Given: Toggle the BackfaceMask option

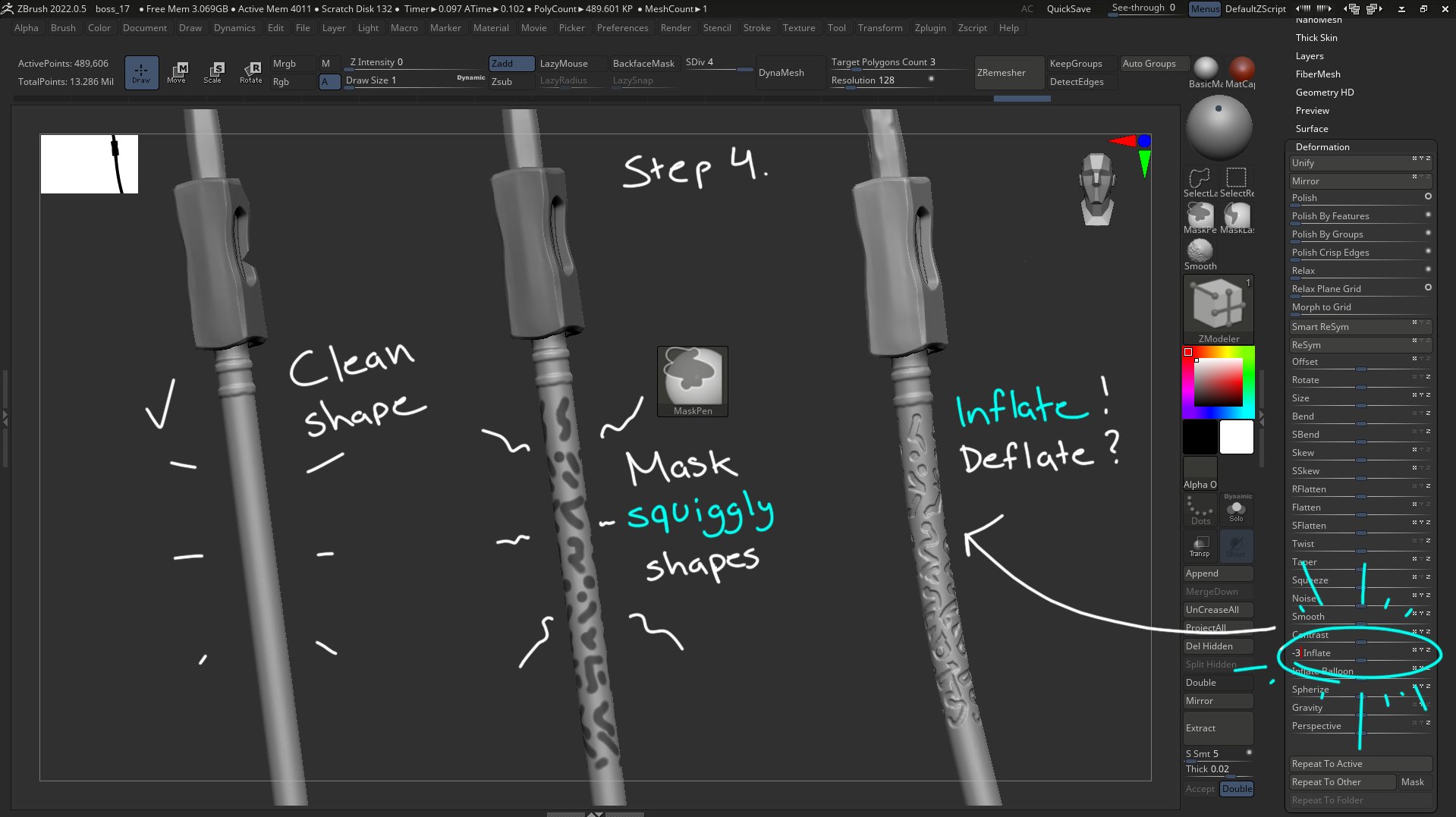Looking at the screenshot, I should (643, 64).
